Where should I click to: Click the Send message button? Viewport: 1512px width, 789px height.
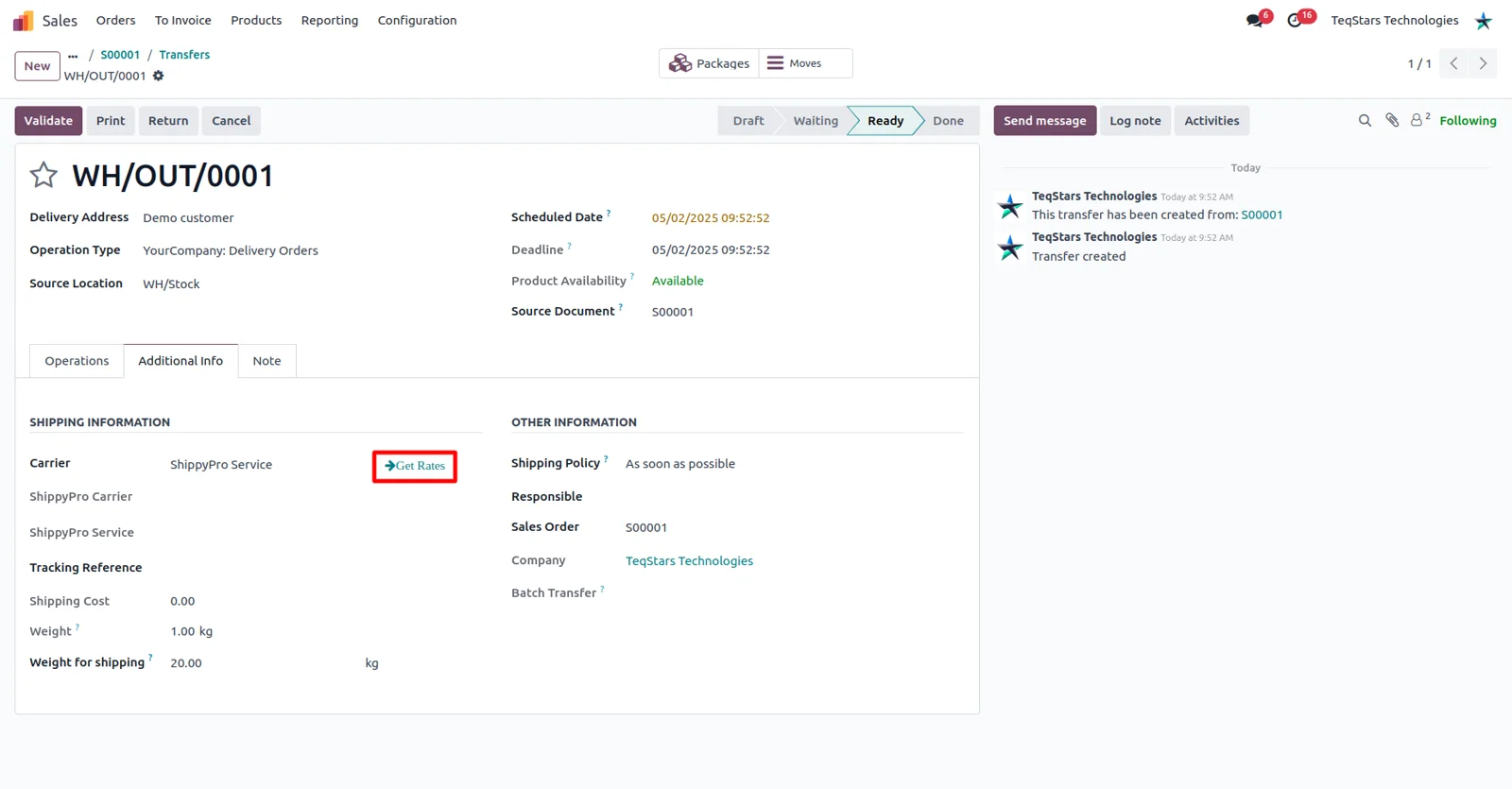(1045, 121)
